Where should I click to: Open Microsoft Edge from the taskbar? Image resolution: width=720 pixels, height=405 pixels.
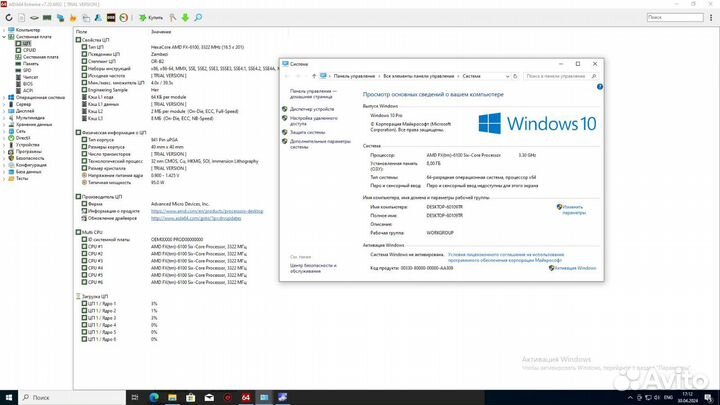(x=154, y=397)
